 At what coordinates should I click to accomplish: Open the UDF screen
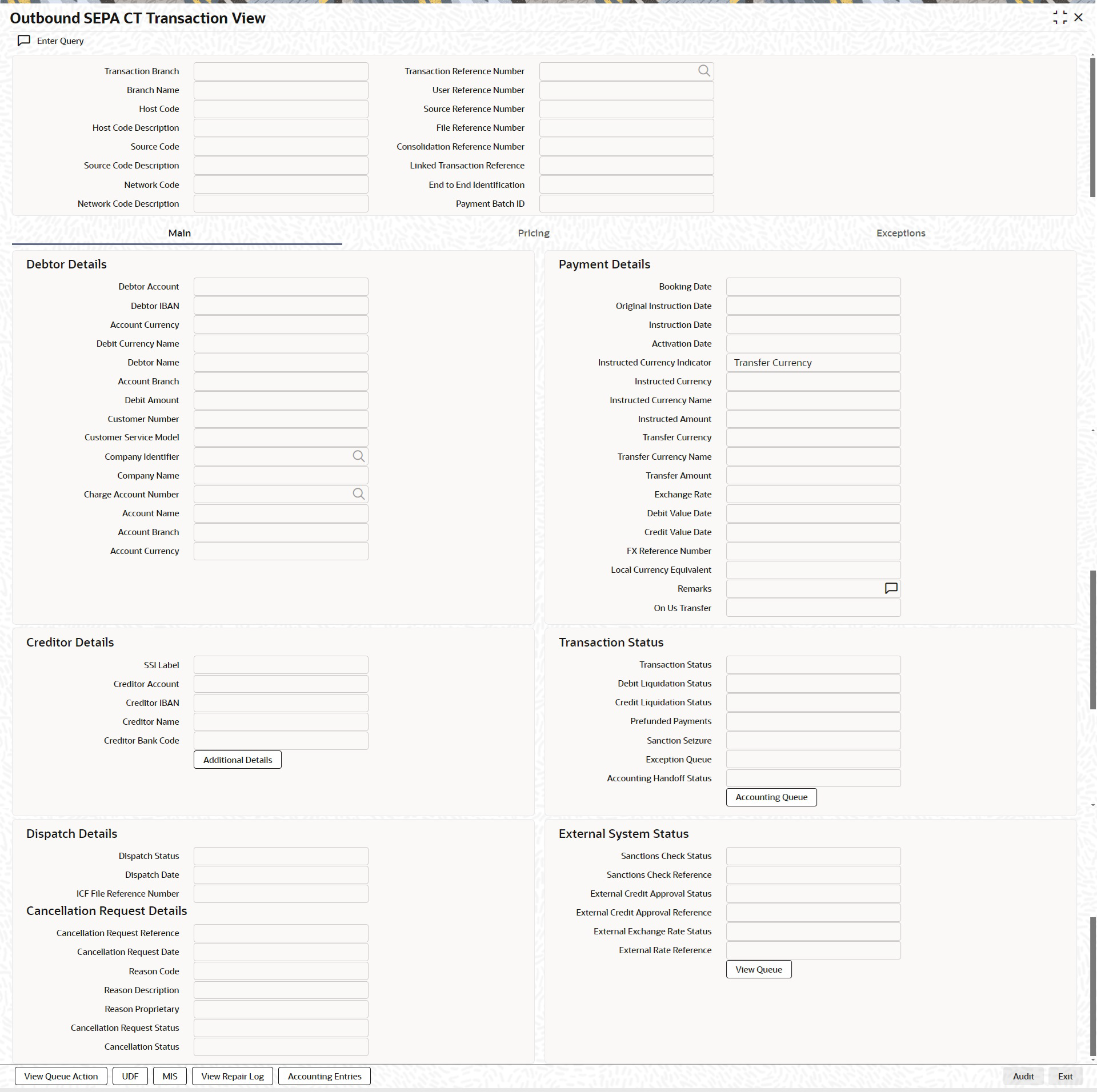point(130,1076)
